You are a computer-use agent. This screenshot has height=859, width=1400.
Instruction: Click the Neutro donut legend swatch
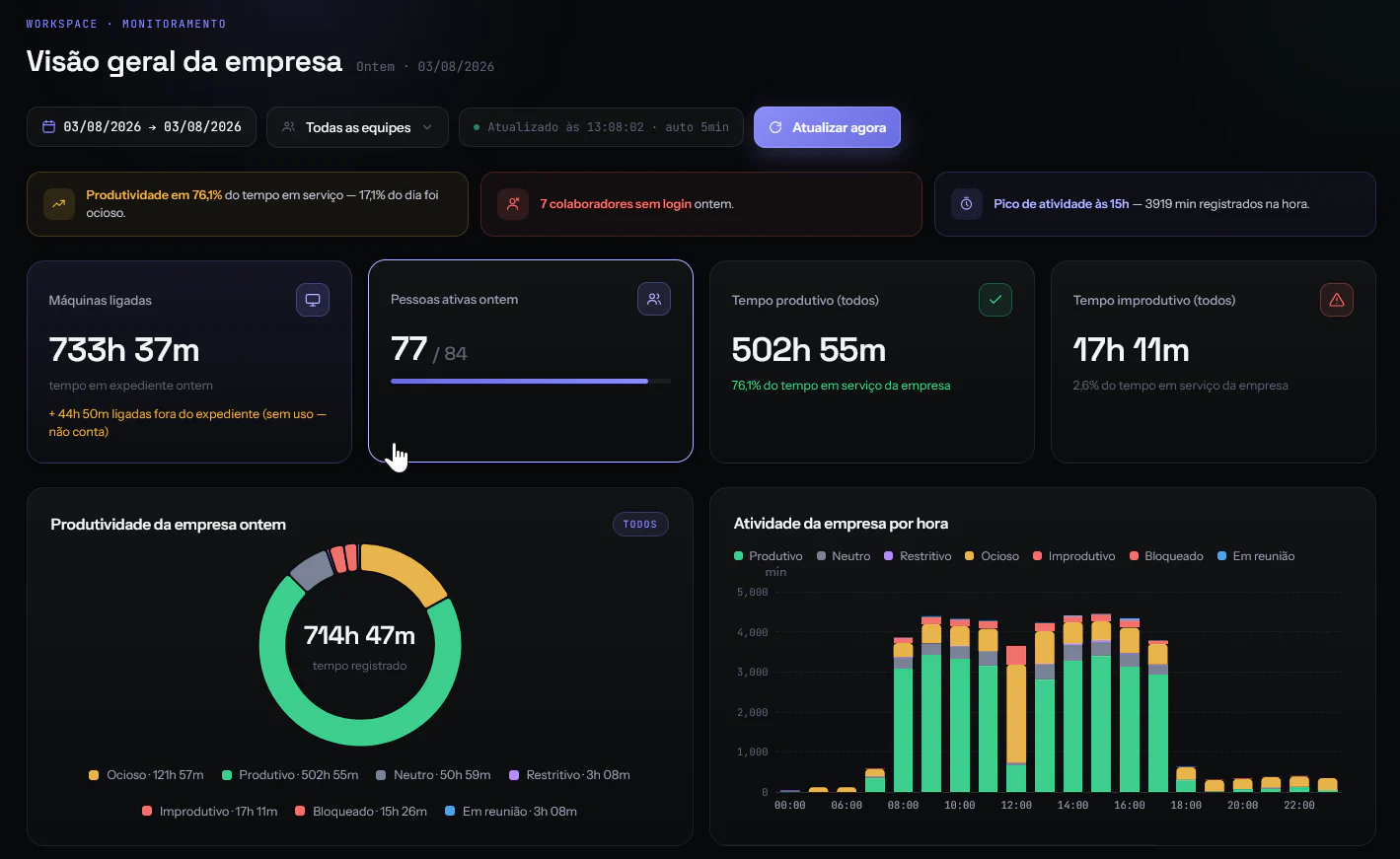pos(381,775)
